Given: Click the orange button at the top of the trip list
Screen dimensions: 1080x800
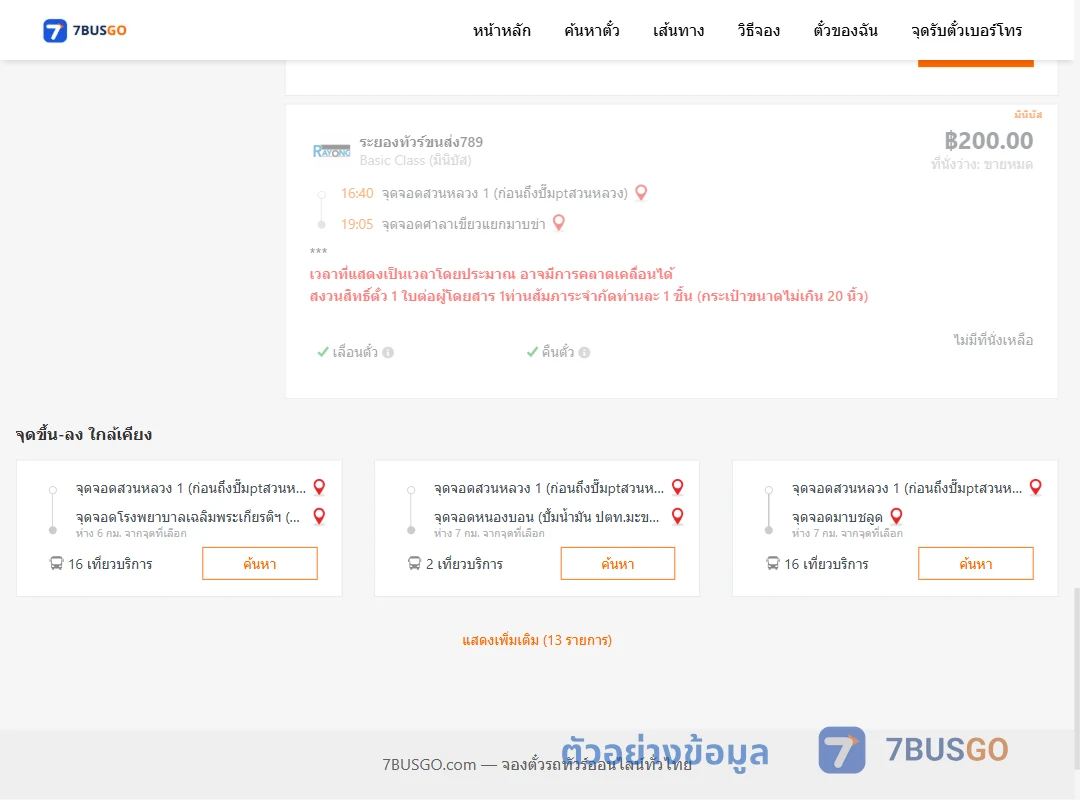Looking at the screenshot, I should coord(976,63).
